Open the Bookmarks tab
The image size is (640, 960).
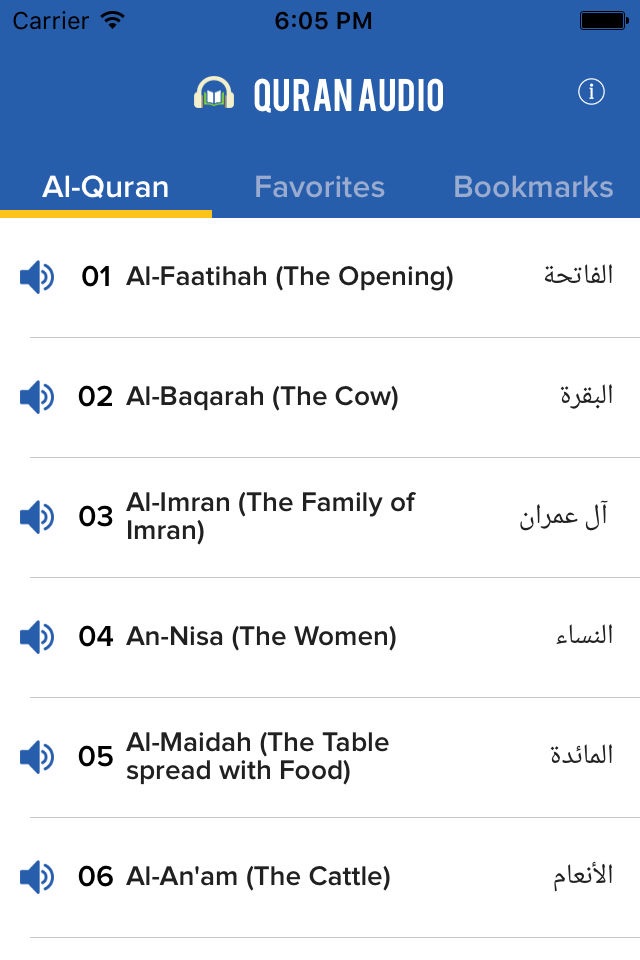coord(533,187)
